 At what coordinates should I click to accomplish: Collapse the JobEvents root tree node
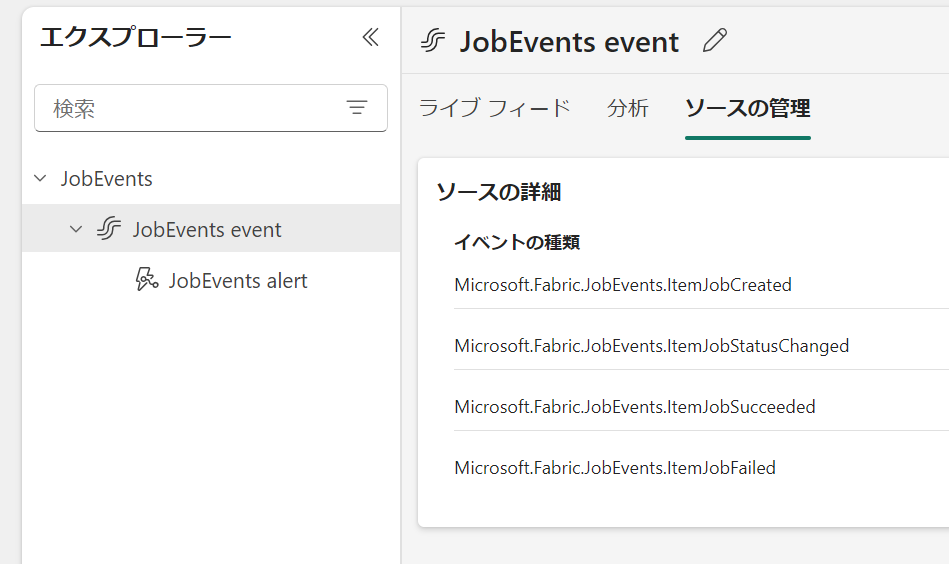41,179
